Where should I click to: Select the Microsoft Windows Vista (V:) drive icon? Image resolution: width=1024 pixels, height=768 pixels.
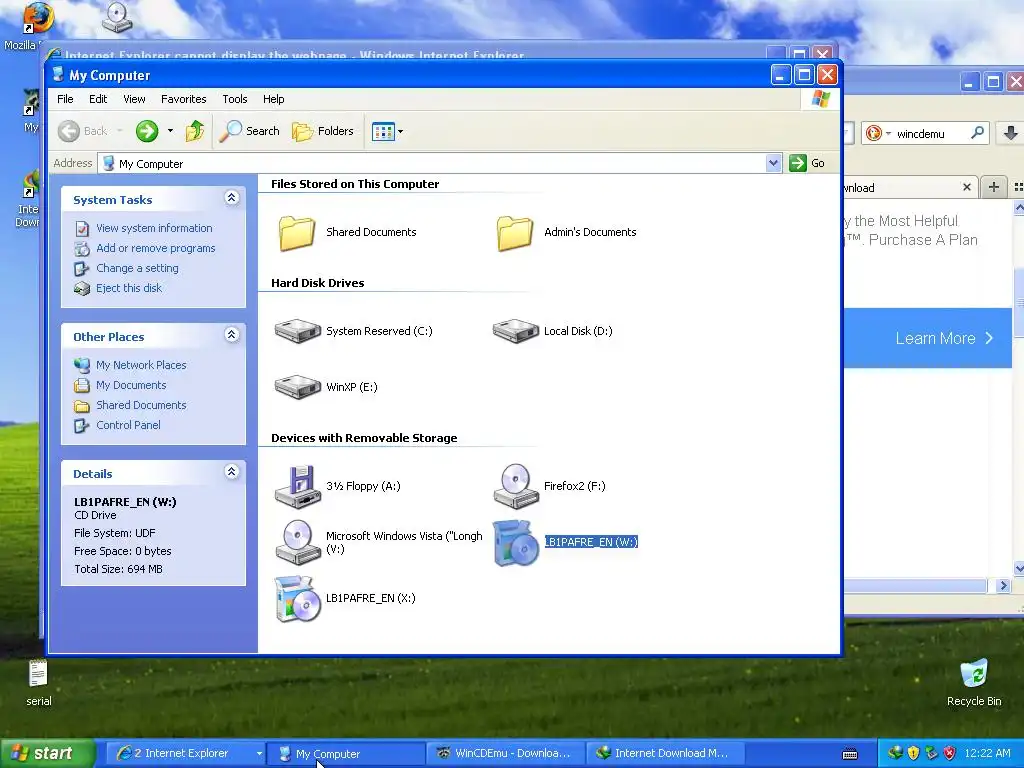297,542
